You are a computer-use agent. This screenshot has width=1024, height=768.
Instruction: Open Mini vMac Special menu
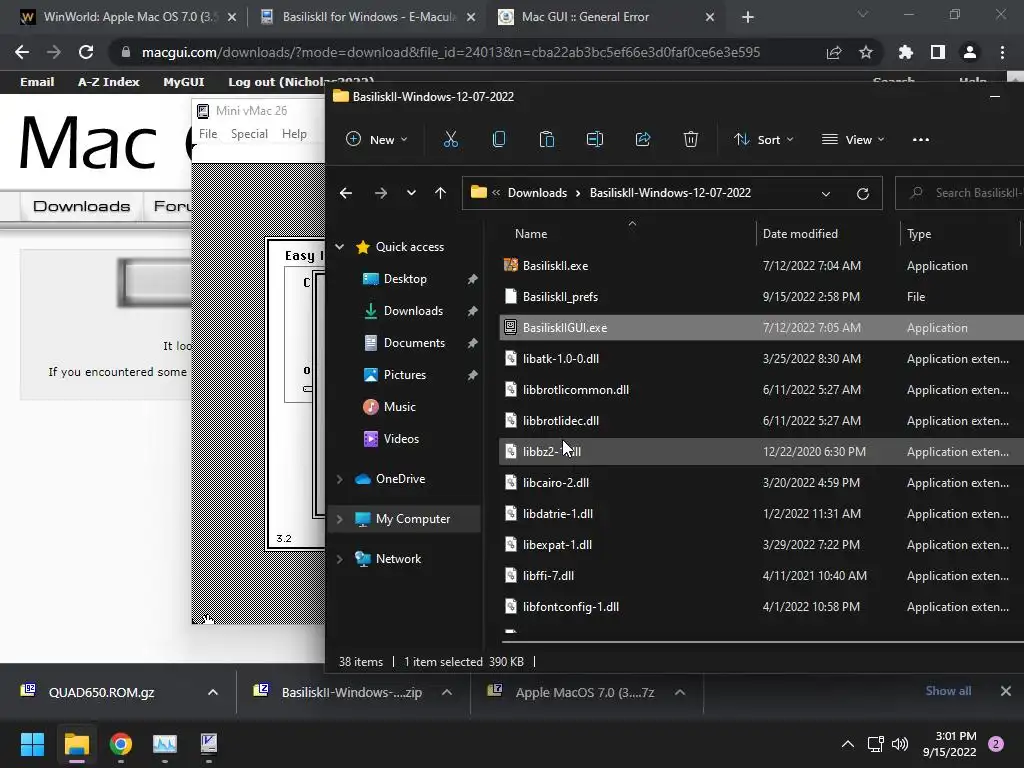249,134
